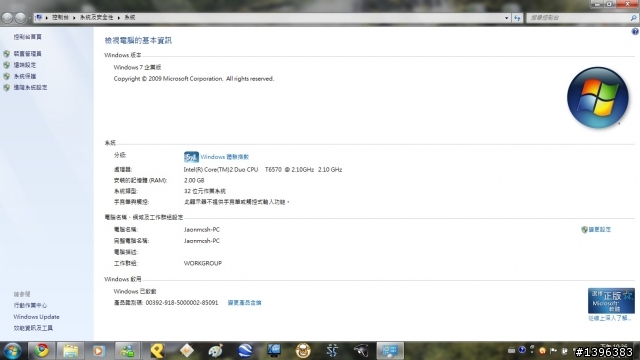Open 裝置管理員 Device Manager link
The width and height of the screenshot is (640, 360).
click(27, 53)
